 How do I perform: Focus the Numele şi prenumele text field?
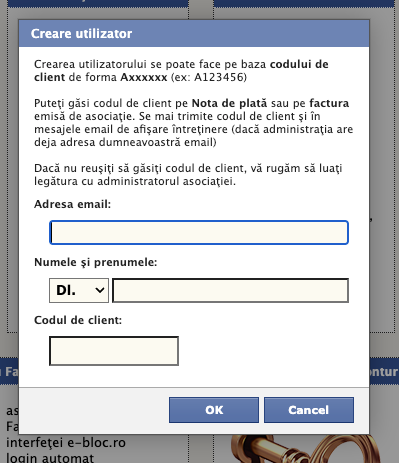coord(231,291)
